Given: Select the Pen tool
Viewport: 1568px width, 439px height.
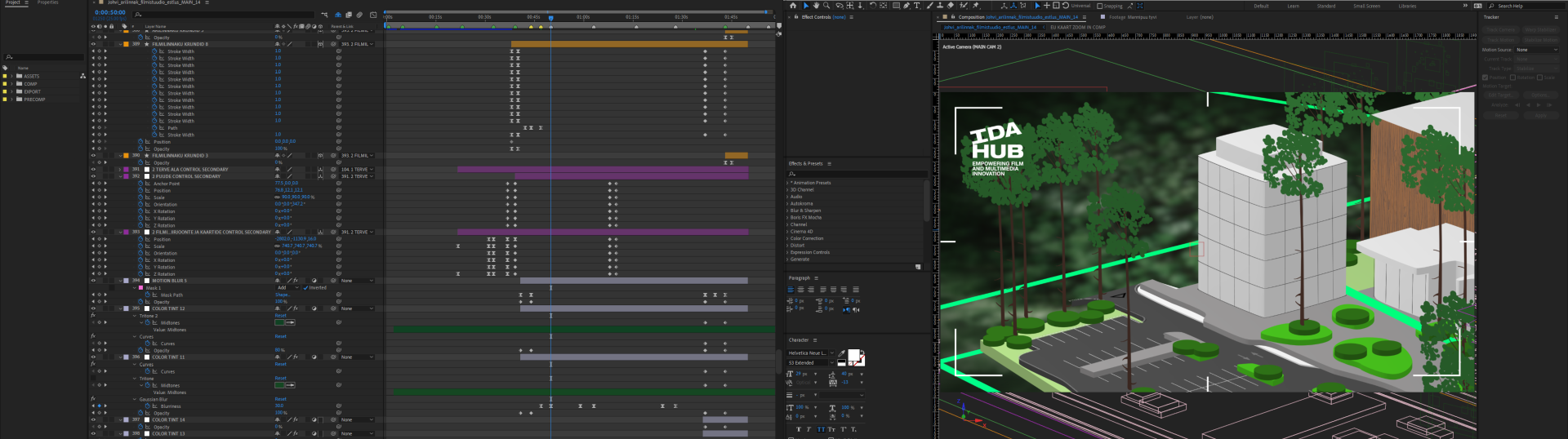Looking at the screenshot, I should tap(906, 6).
